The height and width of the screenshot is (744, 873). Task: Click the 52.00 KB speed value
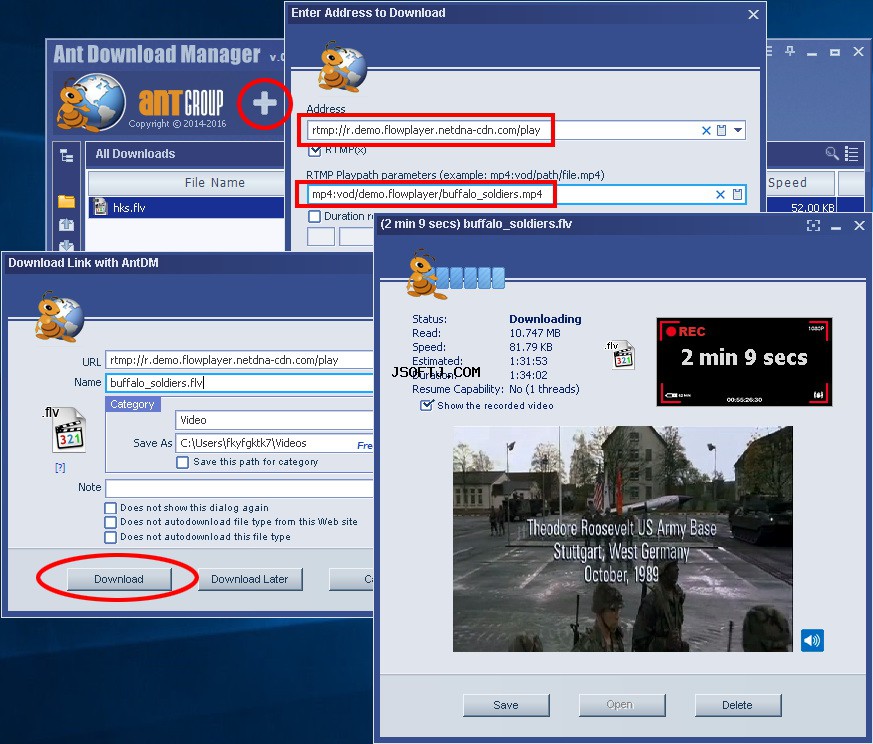click(x=812, y=208)
